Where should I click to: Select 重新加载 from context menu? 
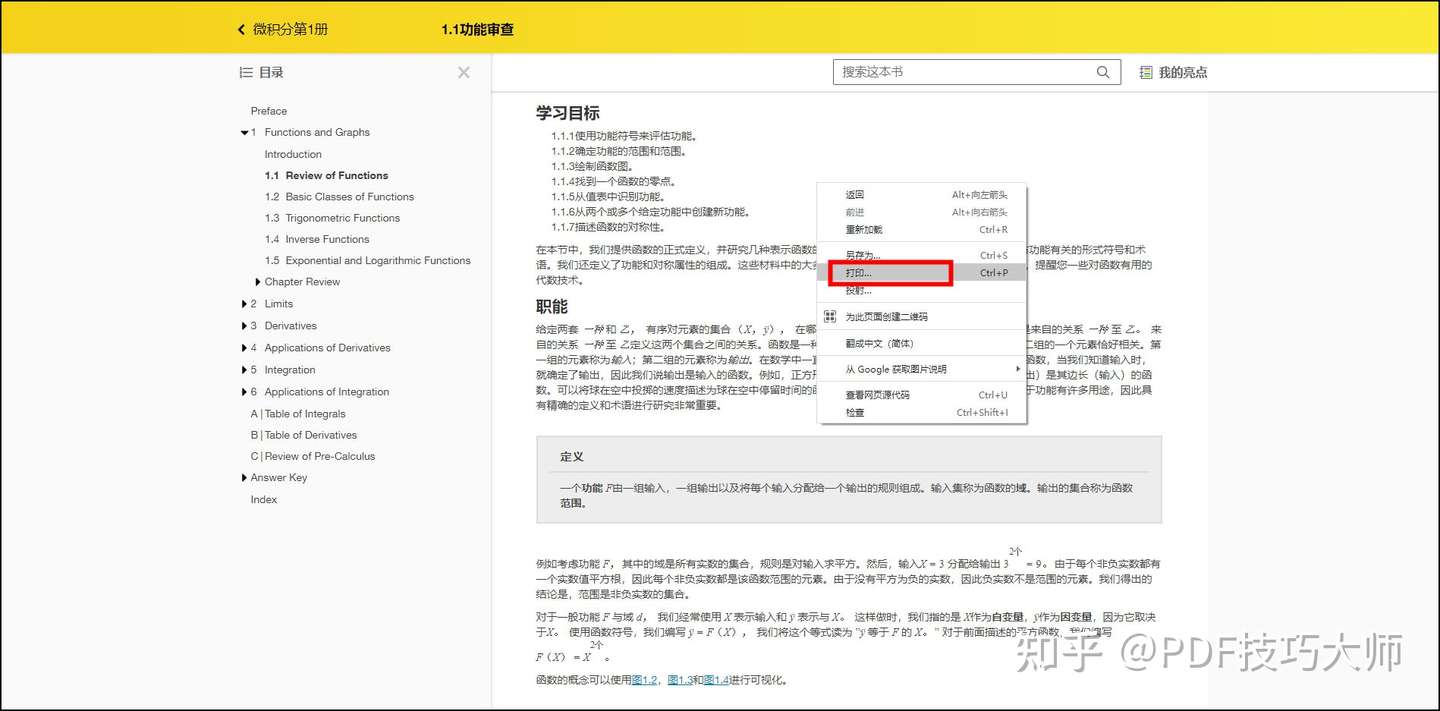[922, 230]
